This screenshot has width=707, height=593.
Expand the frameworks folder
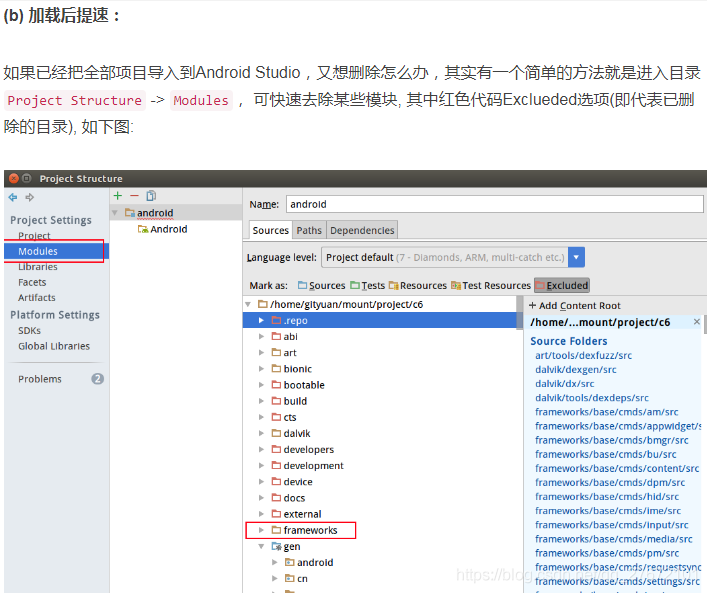click(261, 530)
